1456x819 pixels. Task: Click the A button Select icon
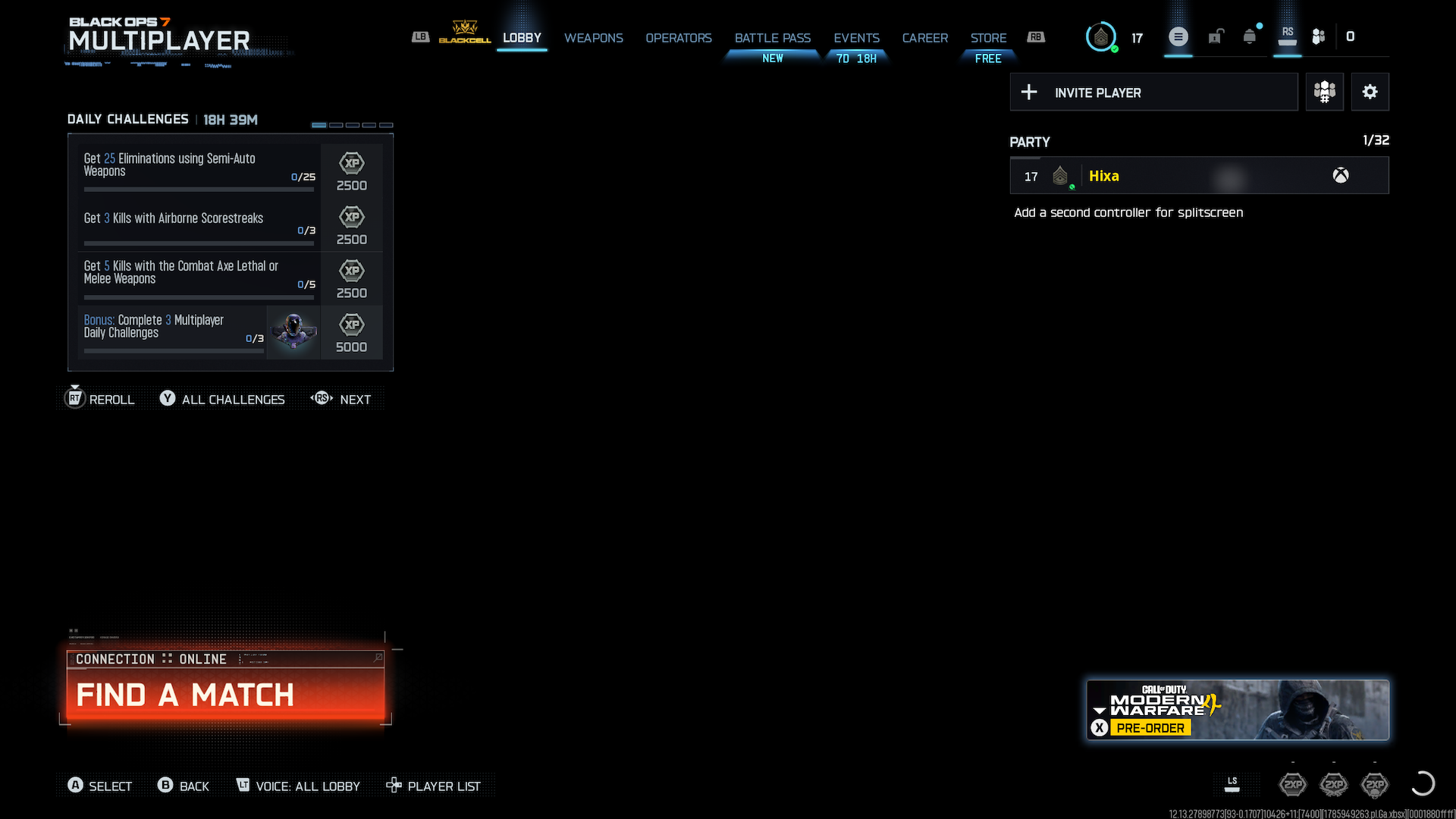[x=75, y=786]
